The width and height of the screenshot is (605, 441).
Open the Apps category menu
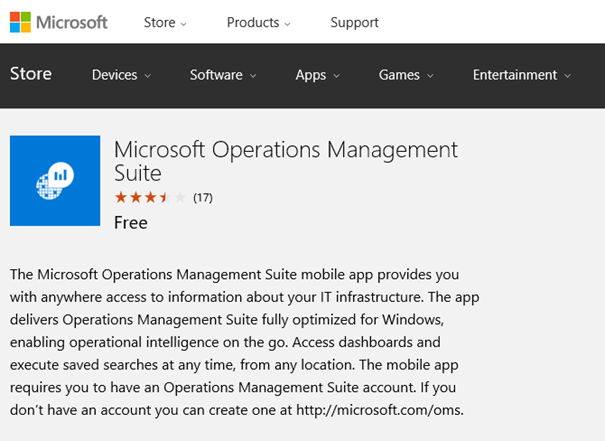point(318,75)
